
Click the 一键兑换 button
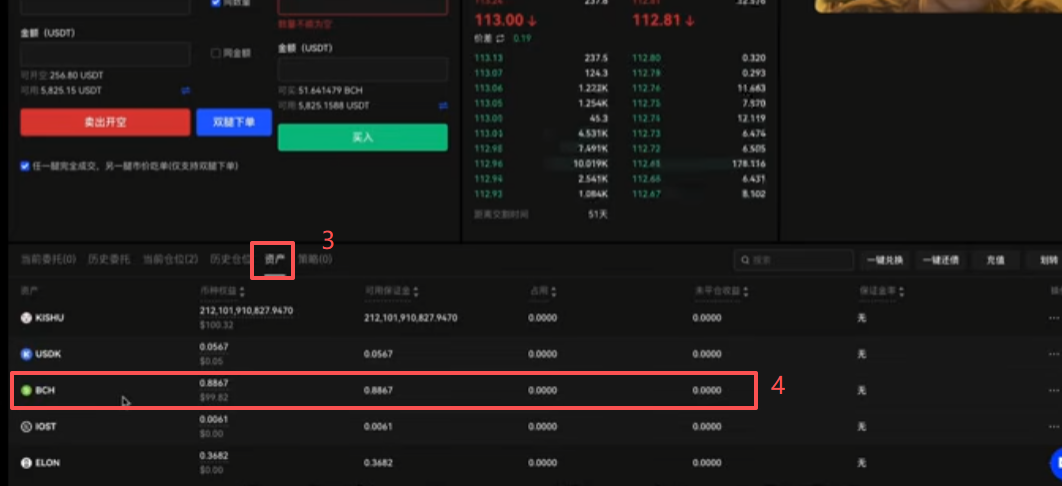pyautogui.click(x=885, y=260)
